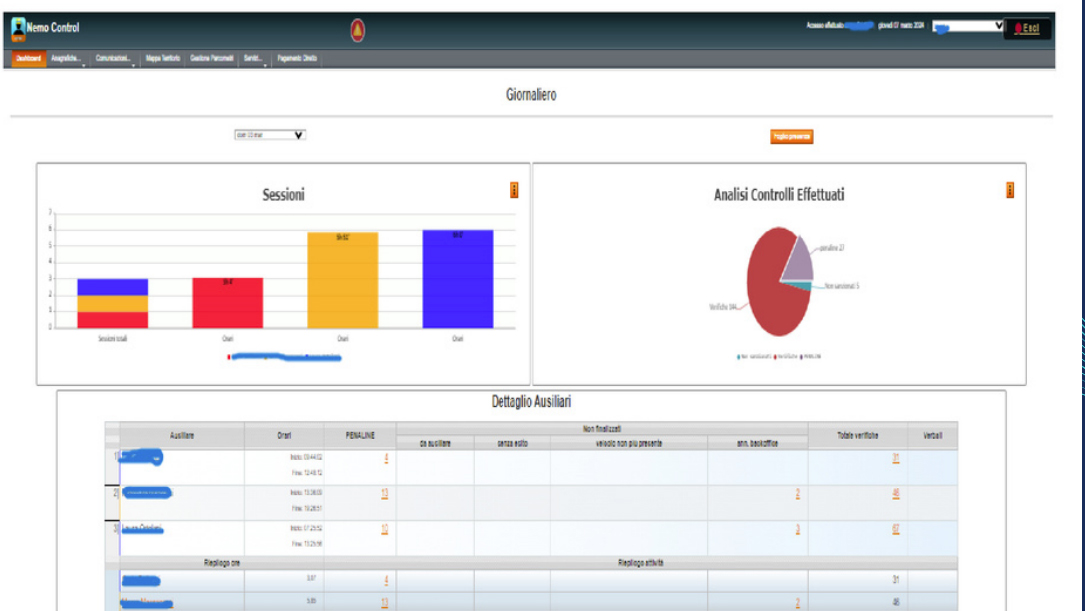Click the 'senza esito' sub-header
Viewport: 1085px width, 611px height.
[x=513, y=444]
